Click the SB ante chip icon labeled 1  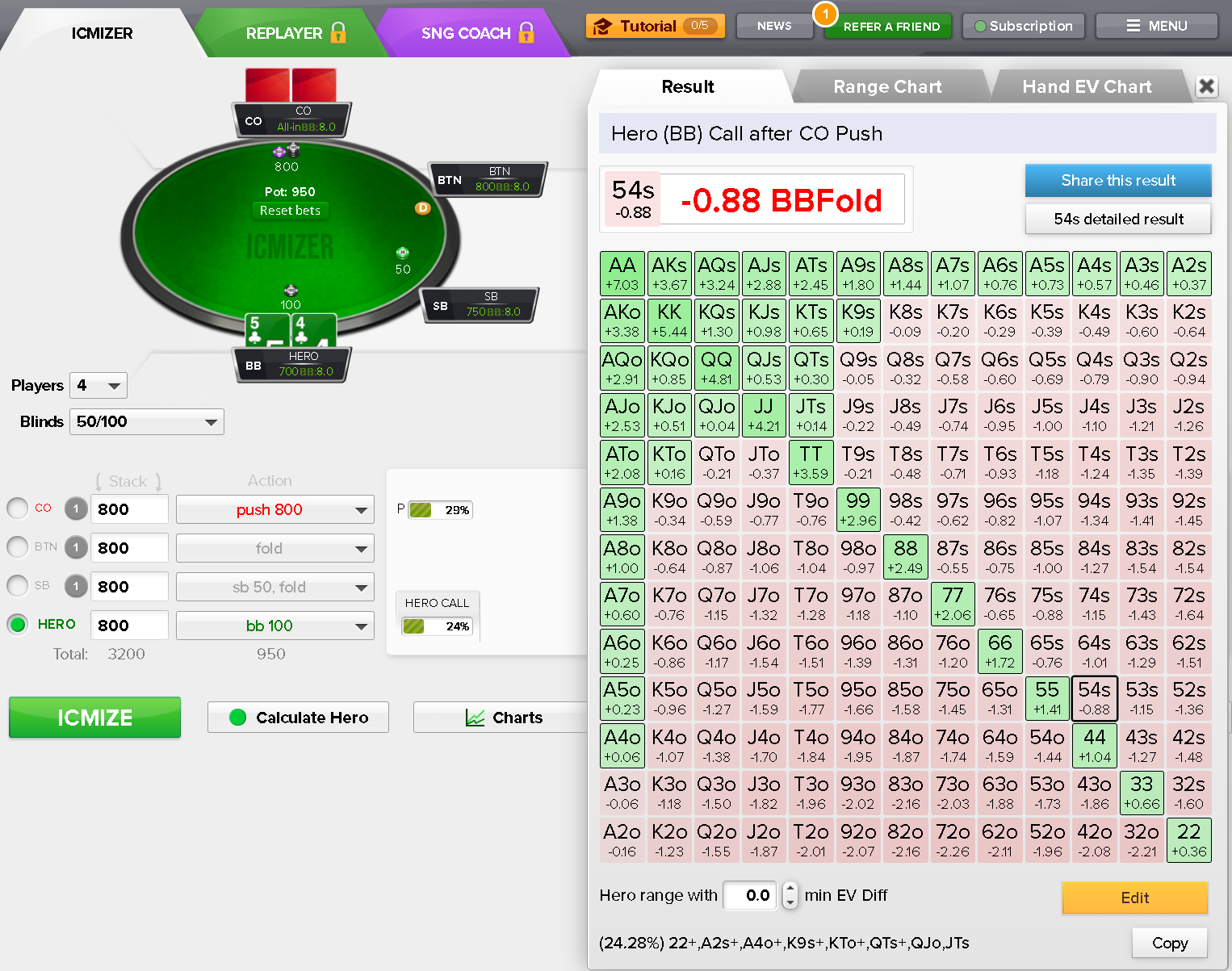click(x=76, y=587)
